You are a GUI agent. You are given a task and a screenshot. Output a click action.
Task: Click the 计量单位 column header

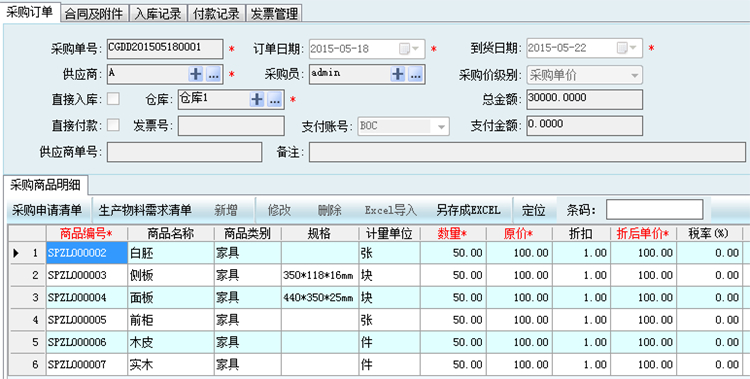pos(389,234)
